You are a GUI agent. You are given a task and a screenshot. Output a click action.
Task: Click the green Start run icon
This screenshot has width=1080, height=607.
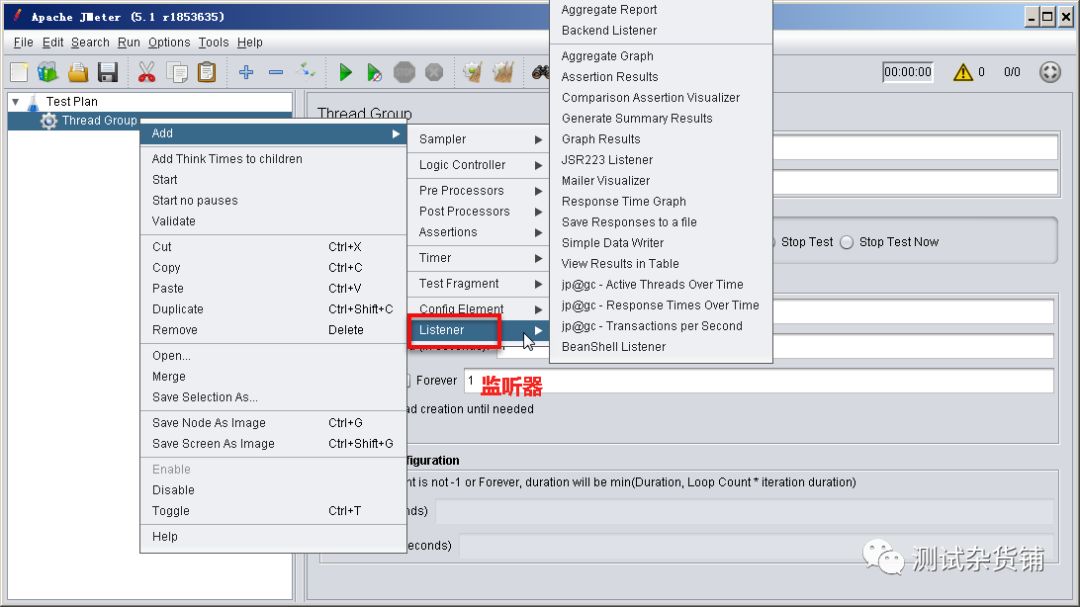click(x=345, y=72)
